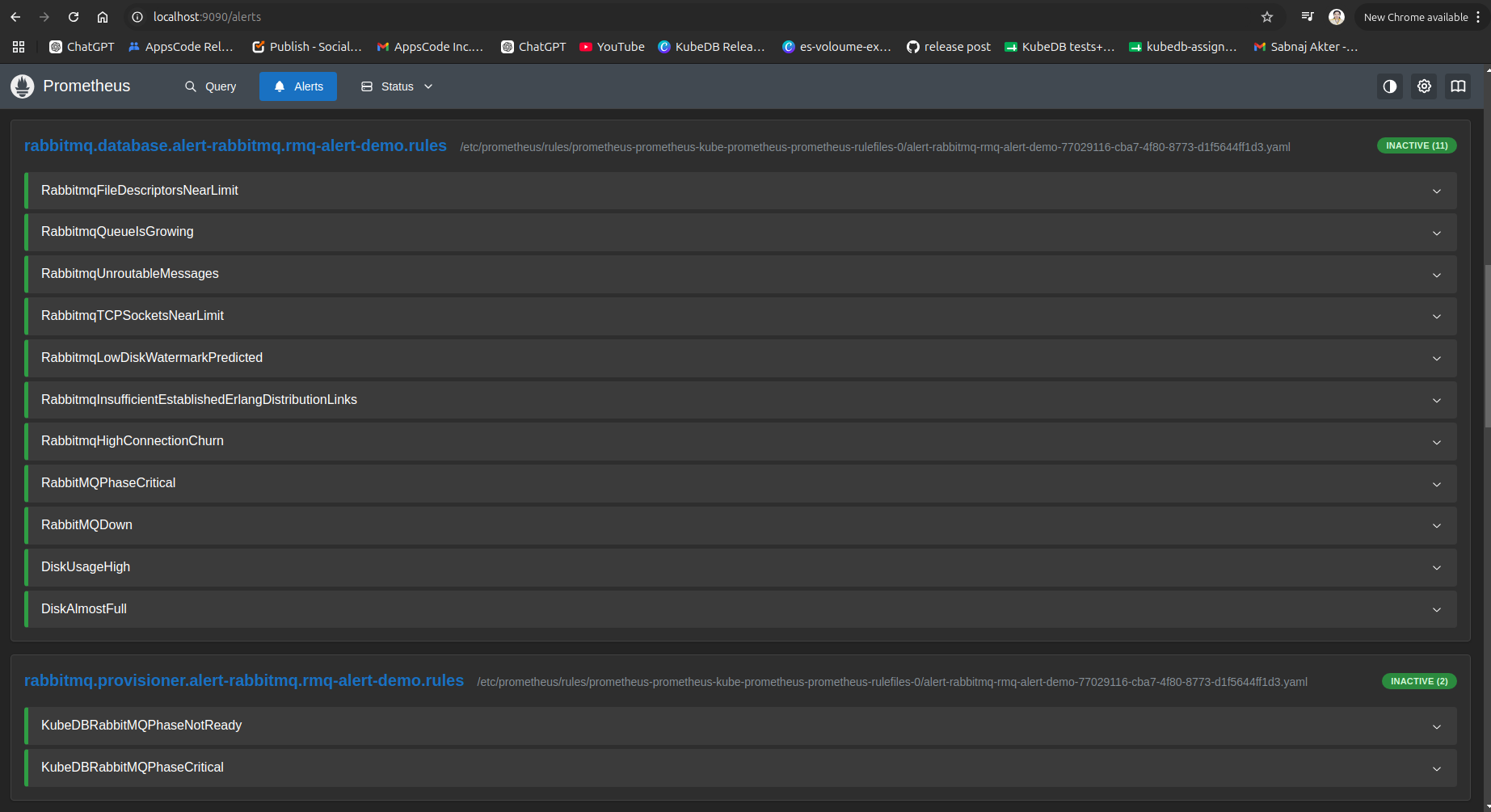1491x812 pixels.
Task: Click the browser home icon
Action: [x=103, y=17]
